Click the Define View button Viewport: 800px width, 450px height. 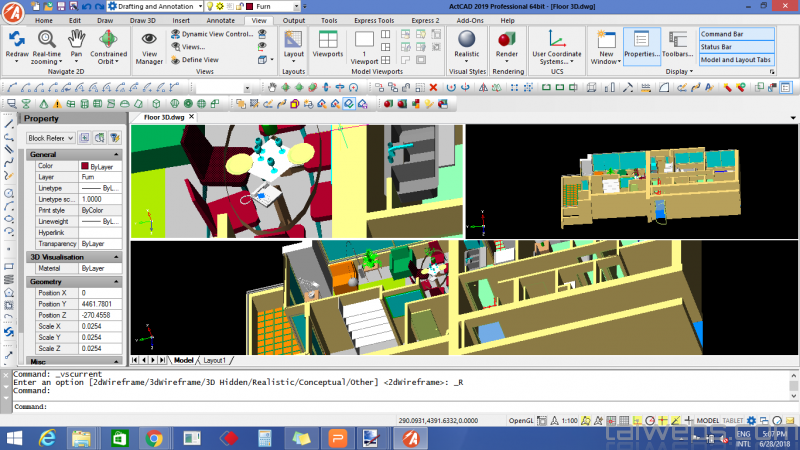coord(193,59)
